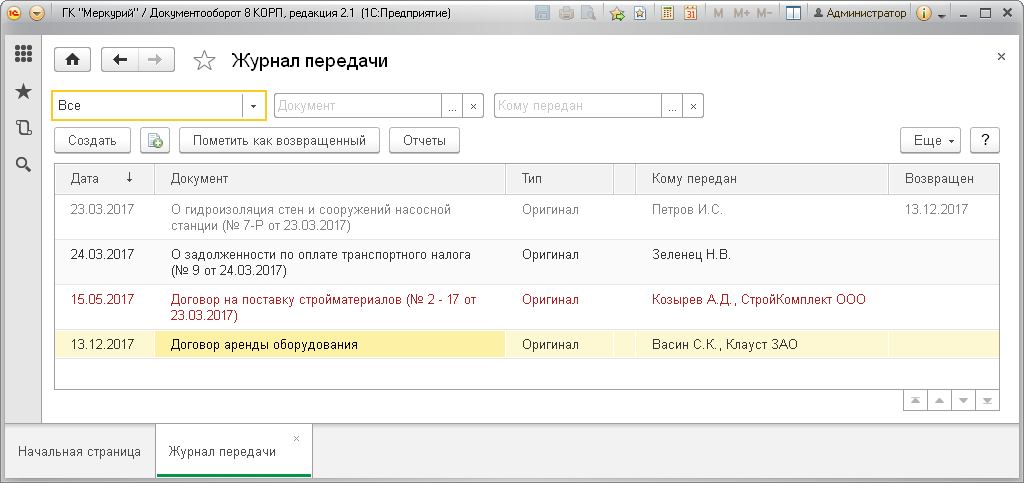The image size is (1024, 483).
Task: Move up one row with the arrow
Action: tap(939, 401)
